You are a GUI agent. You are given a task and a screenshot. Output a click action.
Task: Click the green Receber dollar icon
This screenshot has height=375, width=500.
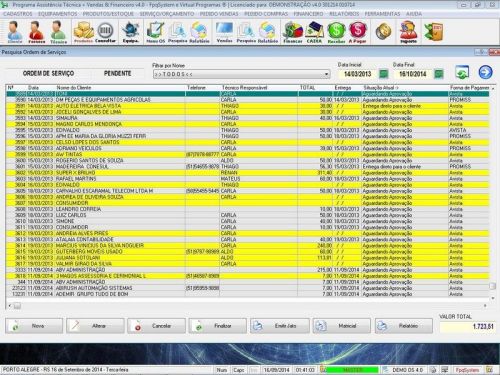coord(336,32)
